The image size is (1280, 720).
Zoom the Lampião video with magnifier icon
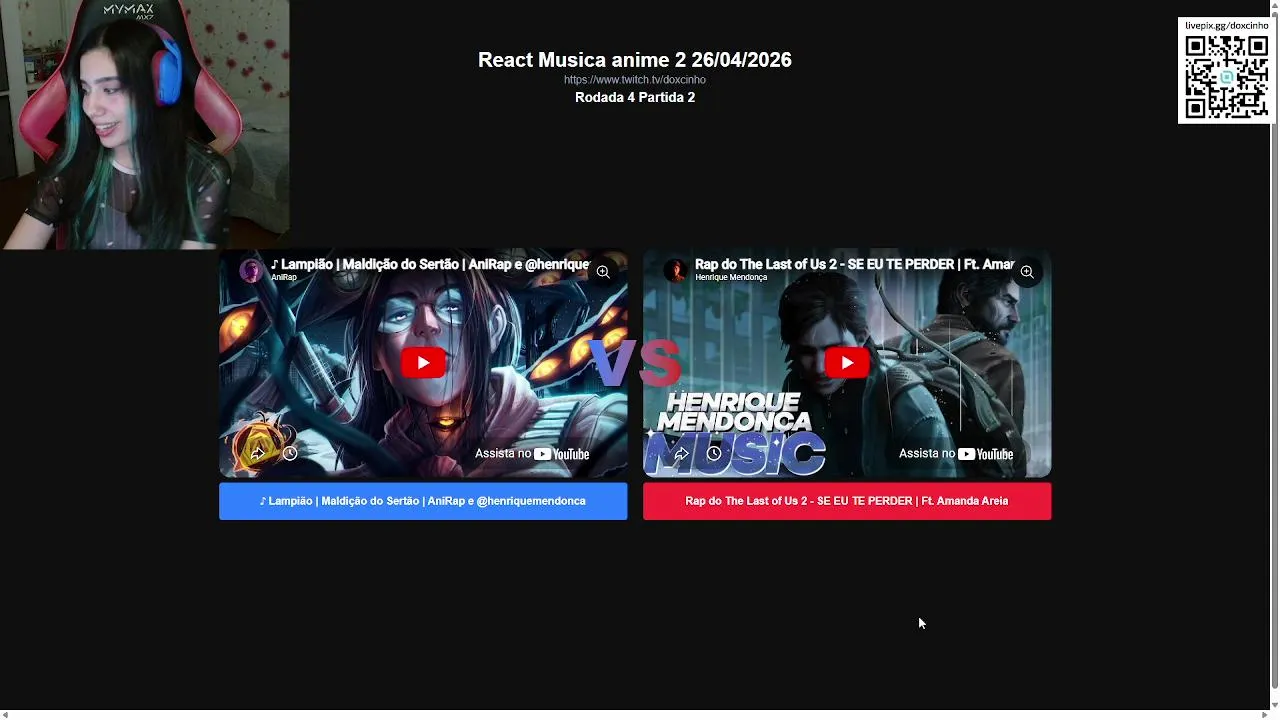click(603, 272)
